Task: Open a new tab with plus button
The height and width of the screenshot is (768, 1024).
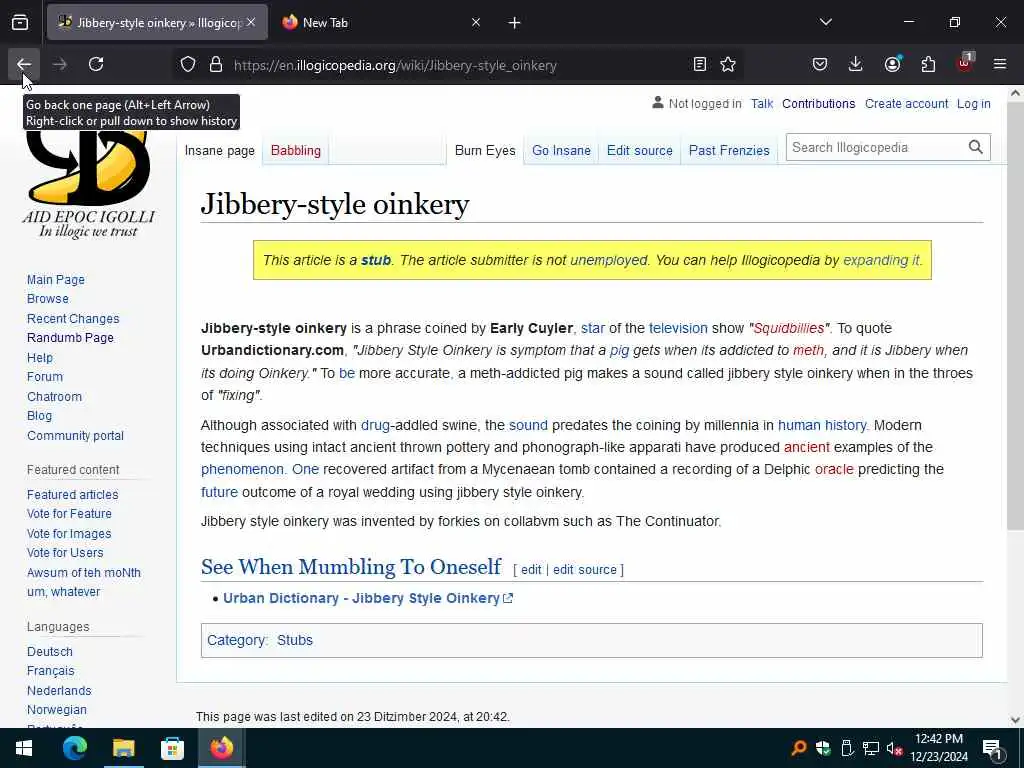Action: coord(515,23)
